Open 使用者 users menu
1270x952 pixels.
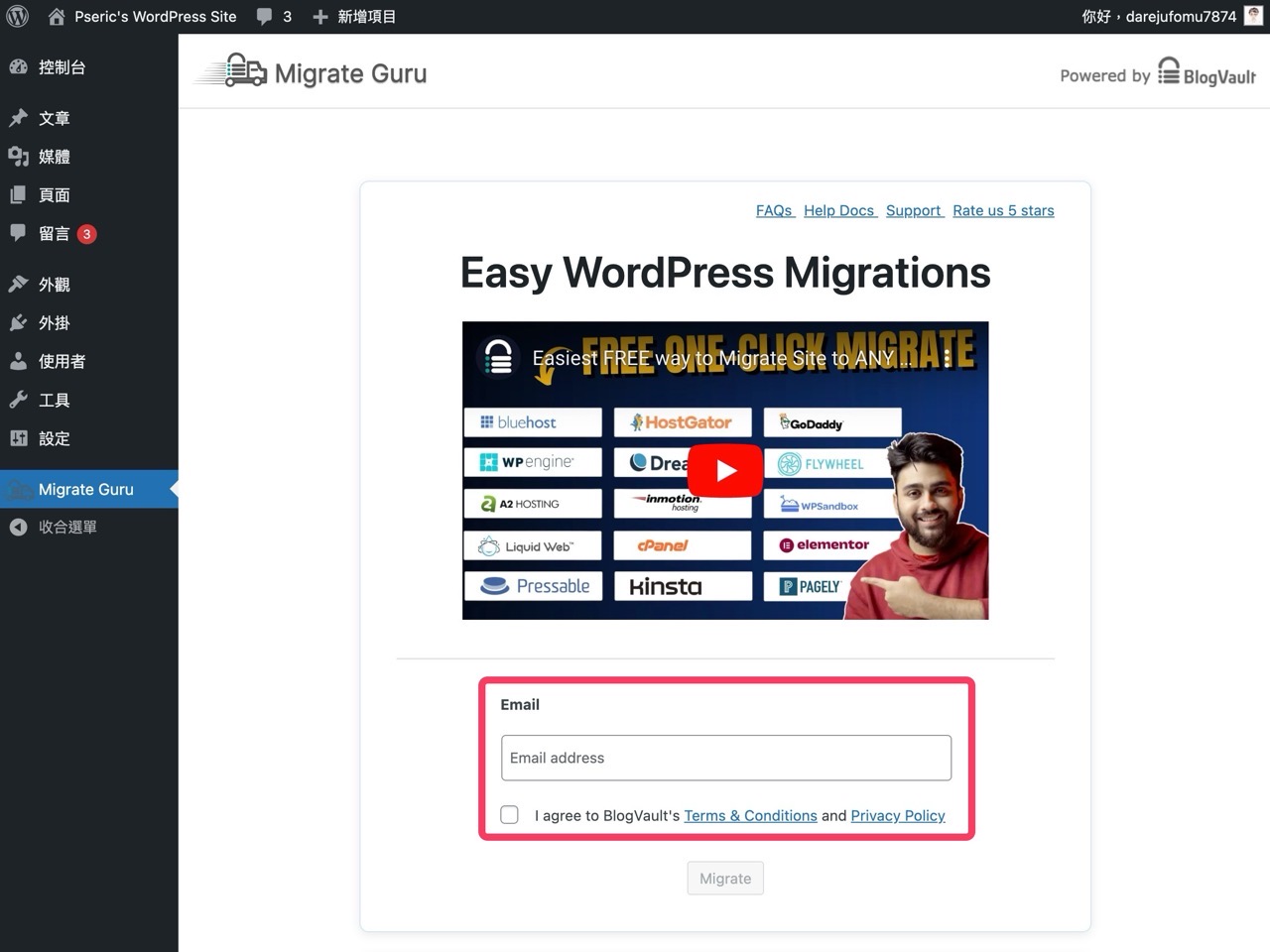click(x=62, y=362)
